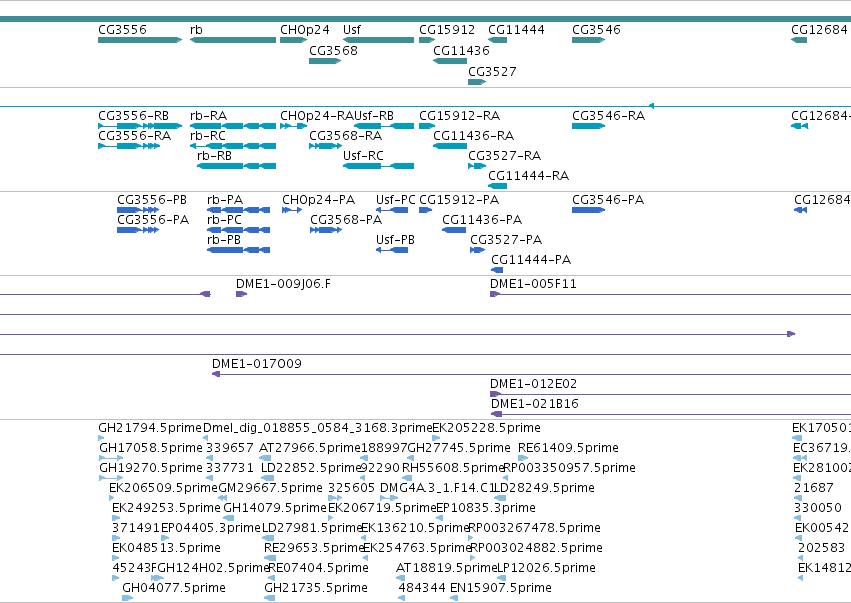Select the CG15912 gene feature

[x=427, y=40]
